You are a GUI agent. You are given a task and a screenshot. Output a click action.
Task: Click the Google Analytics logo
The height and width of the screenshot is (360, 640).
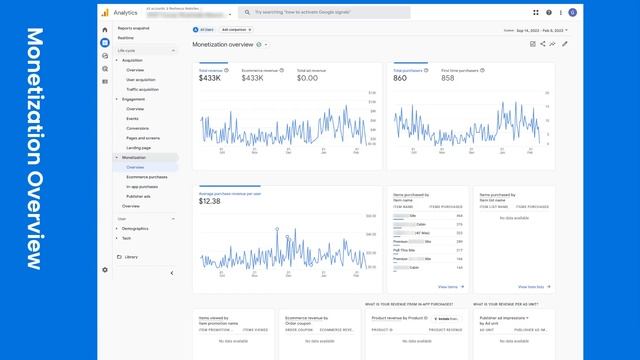105,13
